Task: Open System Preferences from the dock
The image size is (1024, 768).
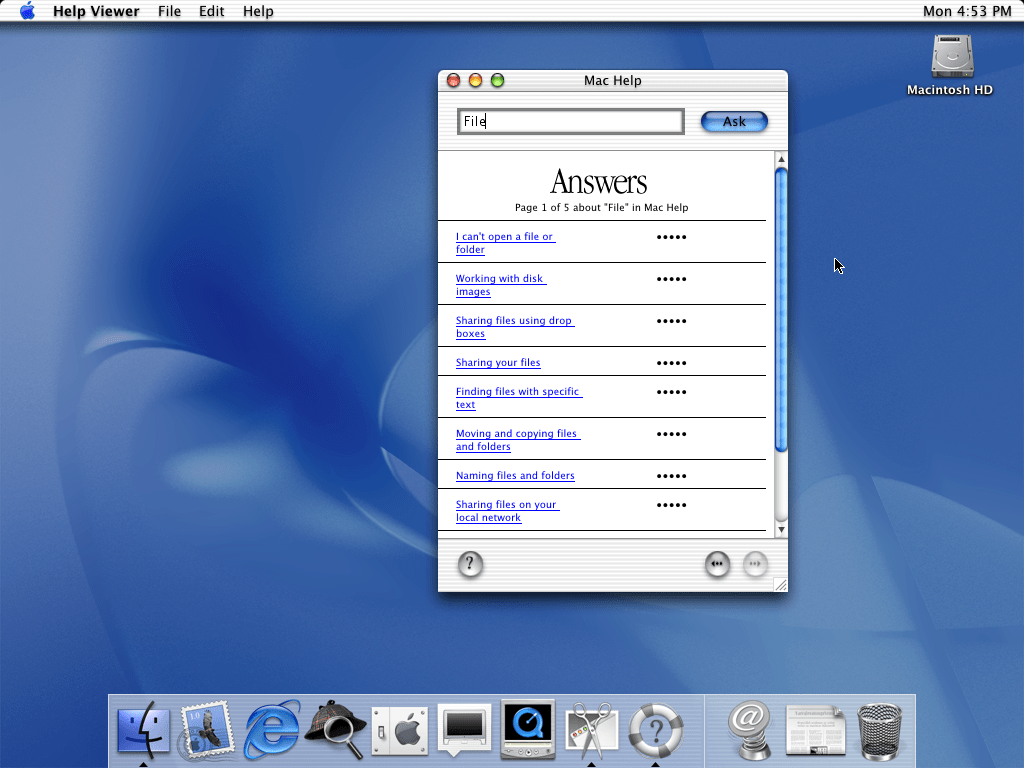Action: (399, 729)
